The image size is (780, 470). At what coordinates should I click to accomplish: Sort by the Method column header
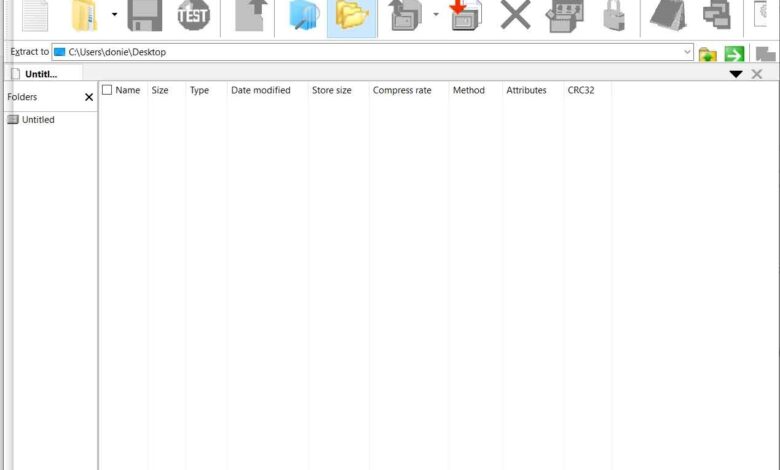click(x=469, y=90)
